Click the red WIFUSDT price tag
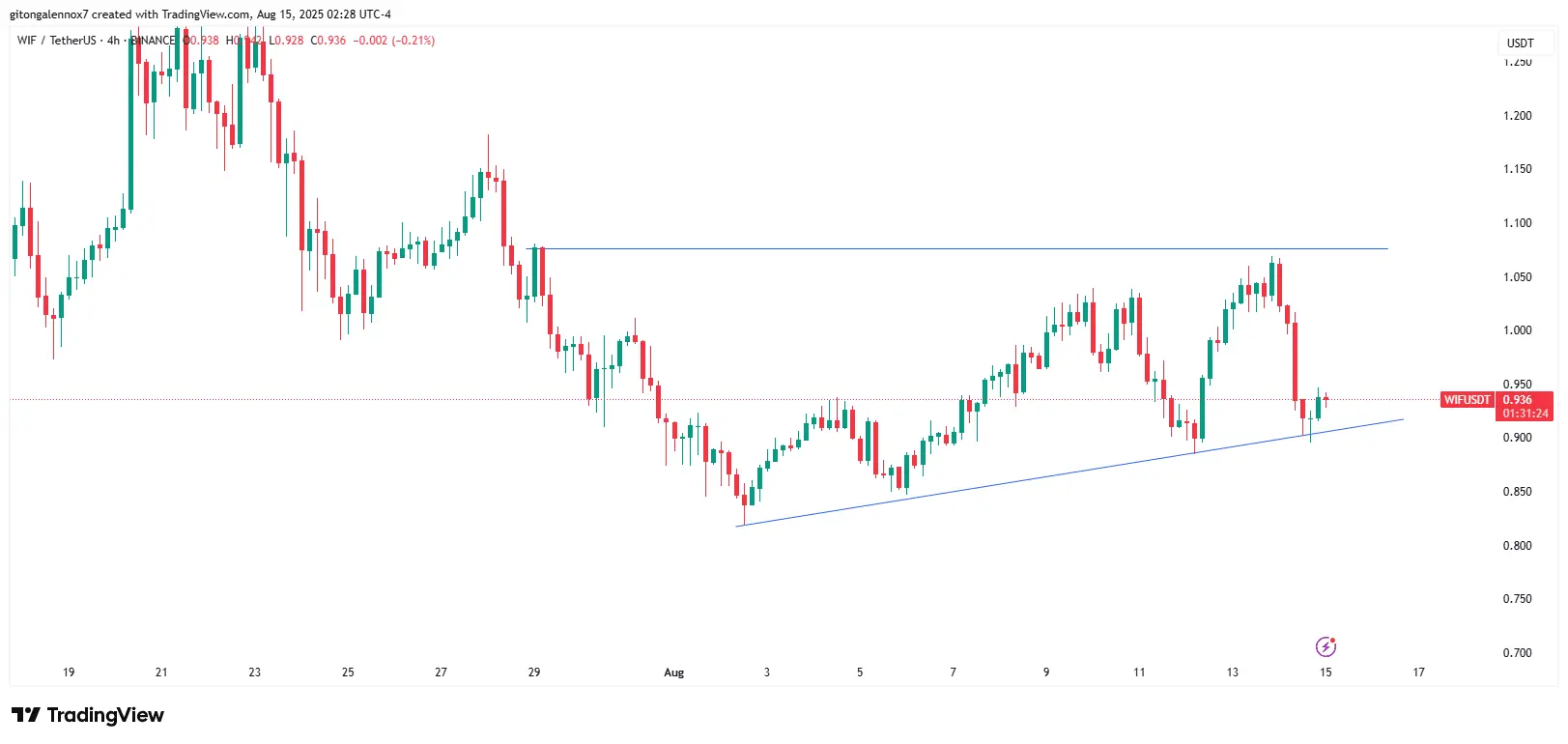The height and width of the screenshot is (744, 1568). click(1468, 400)
